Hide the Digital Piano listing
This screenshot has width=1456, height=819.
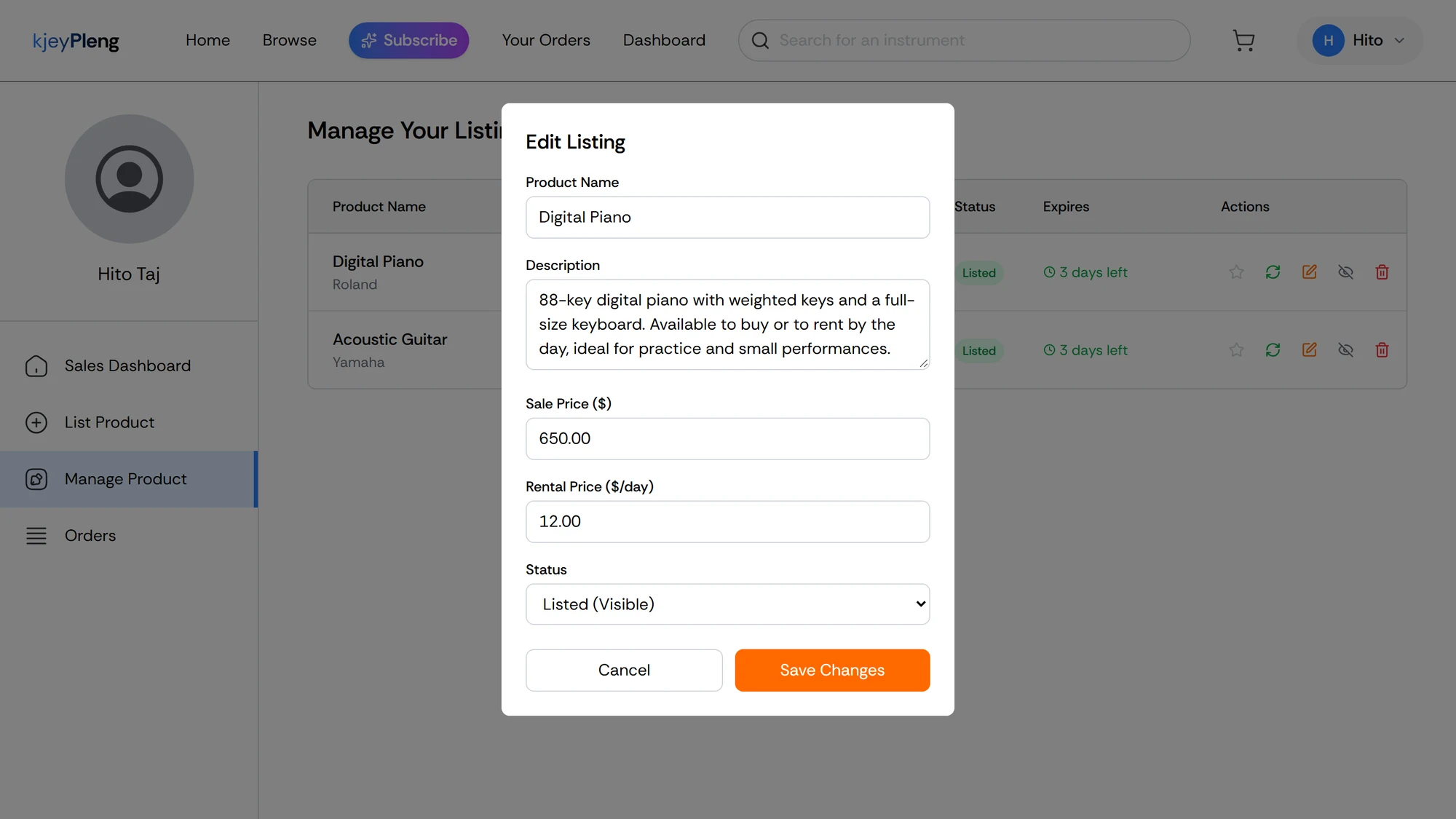click(x=1345, y=272)
